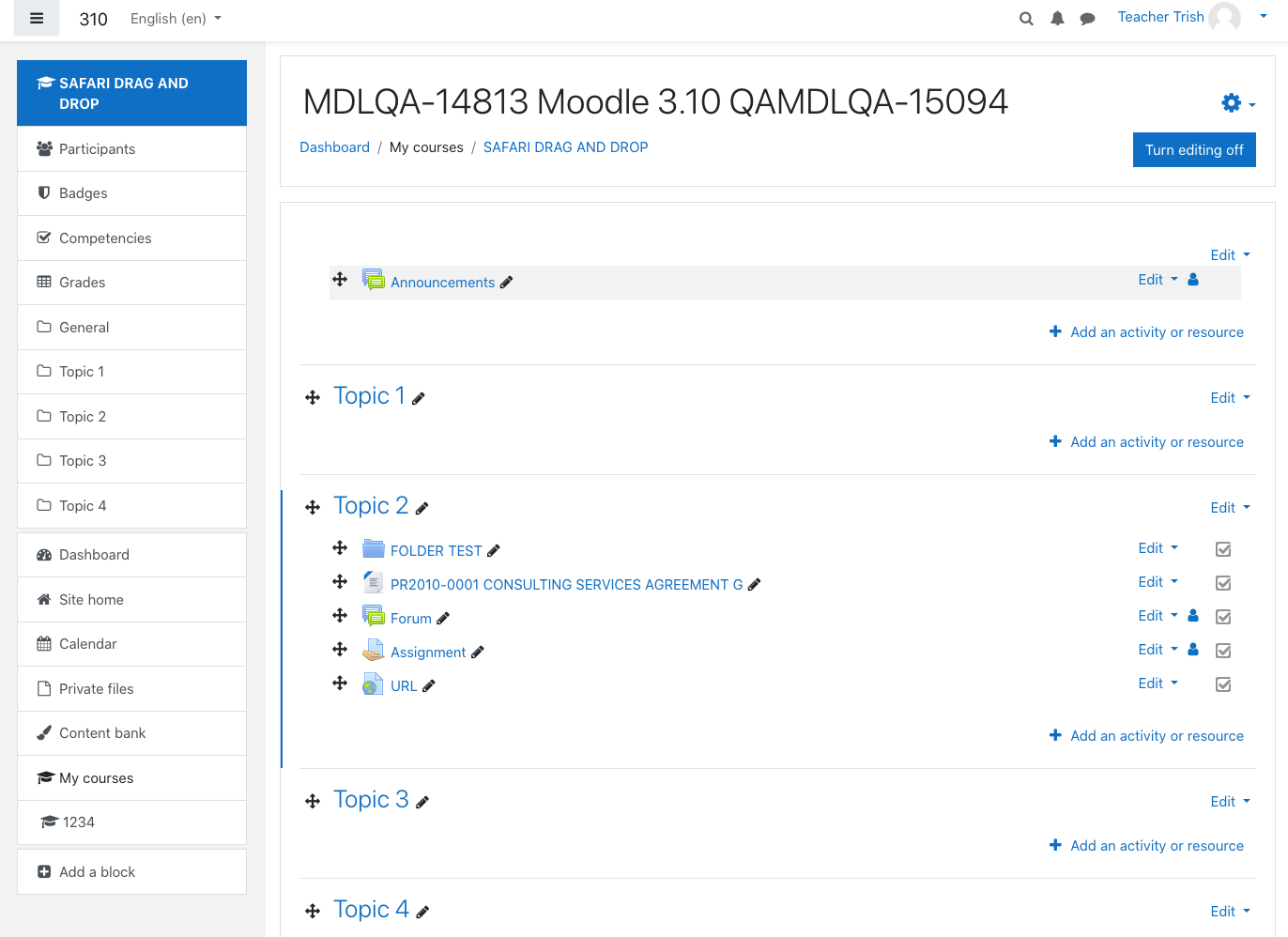This screenshot has width=1288, height=937.
Task: Follow the Dashboard breadcrumb link
Action: pos(334,147)
